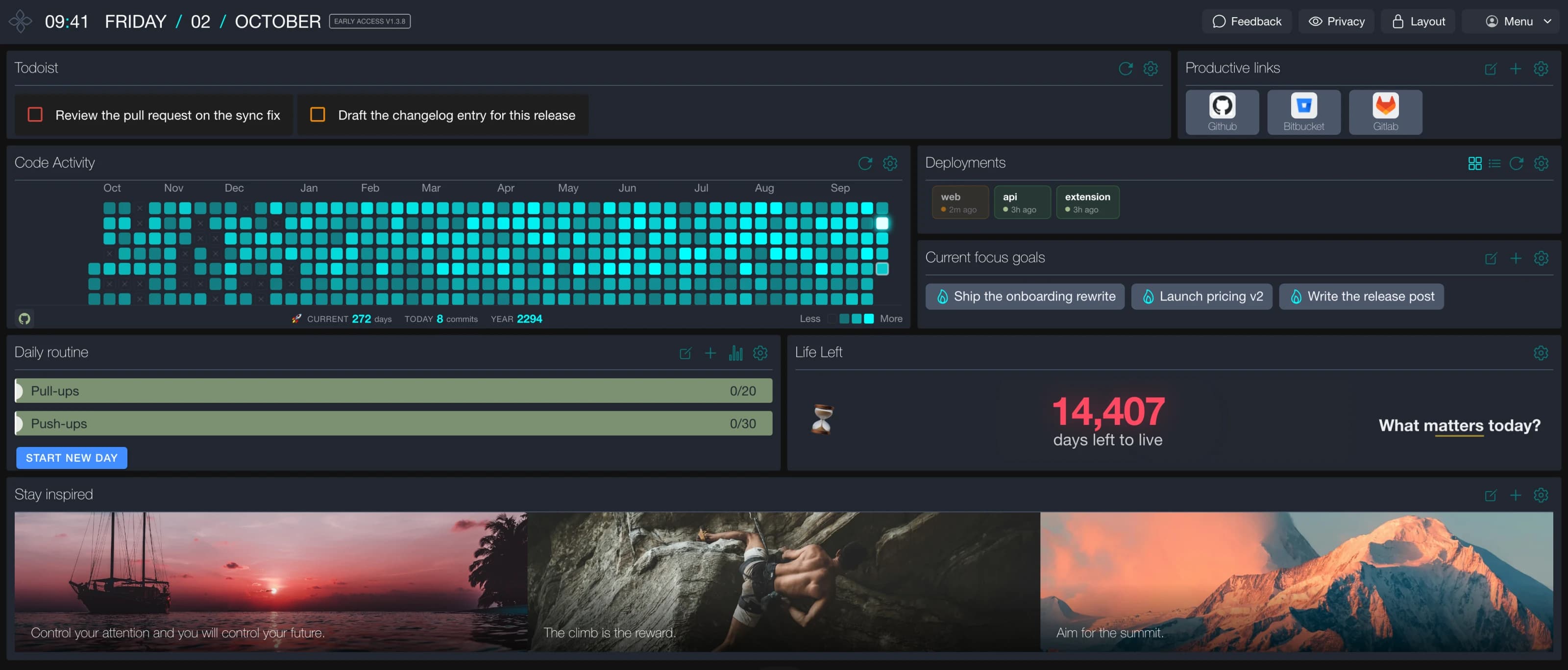Edit Productive links list
The image size is (1568, 670).
1491,69
